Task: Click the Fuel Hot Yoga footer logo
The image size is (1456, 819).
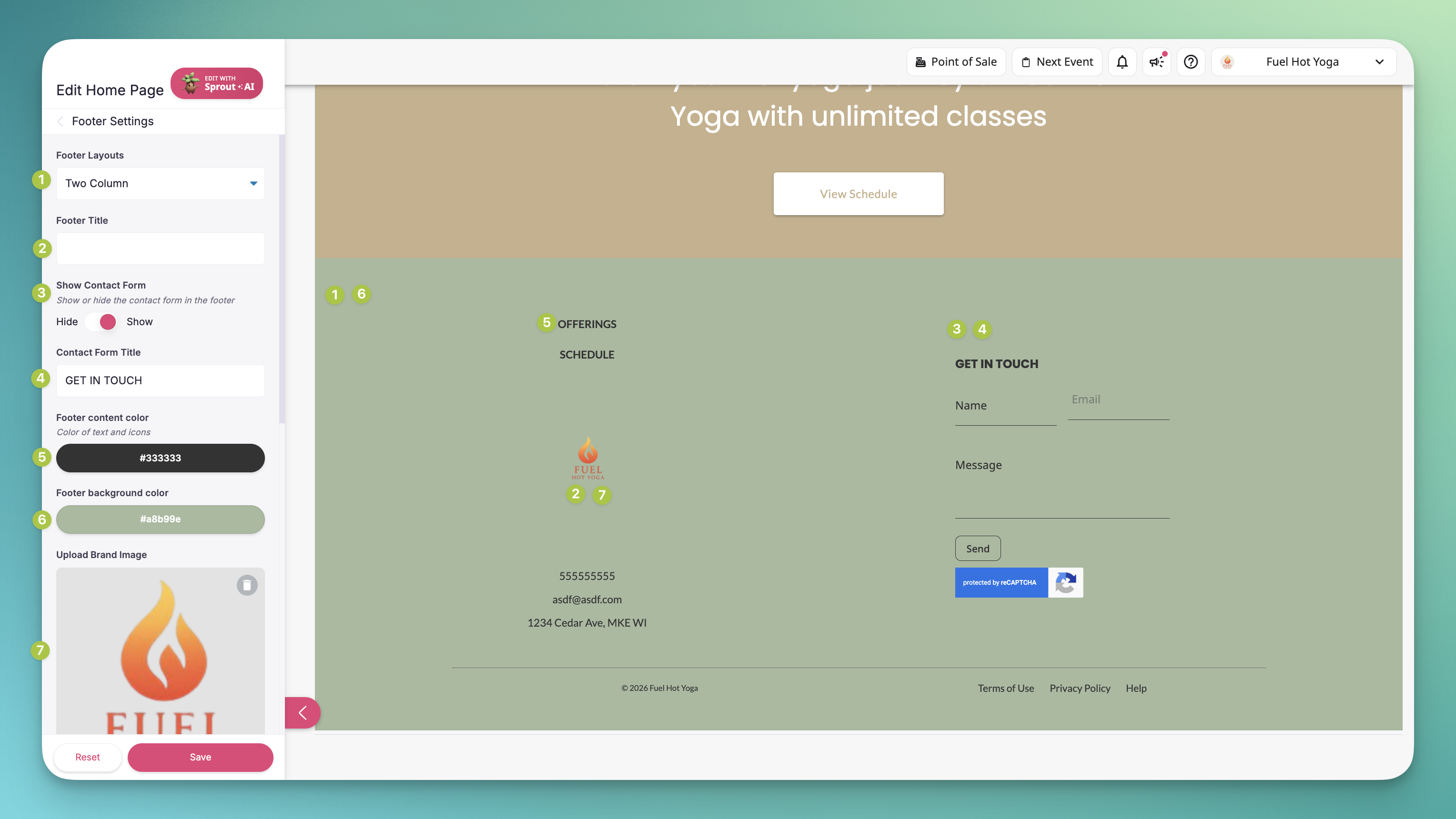Action: [588, 458]
